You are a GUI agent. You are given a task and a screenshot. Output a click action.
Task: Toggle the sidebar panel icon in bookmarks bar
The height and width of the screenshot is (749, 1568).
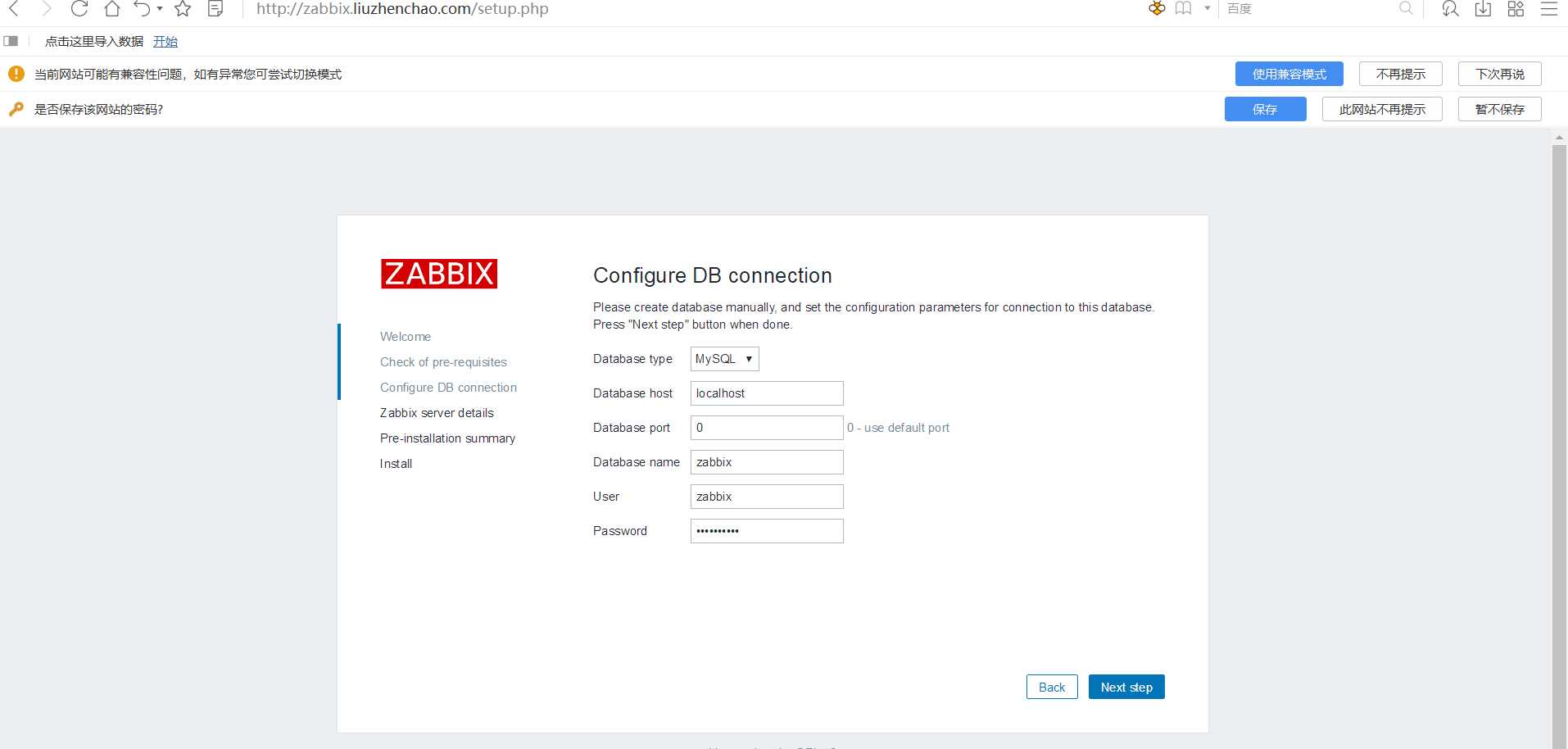(11, 41)
